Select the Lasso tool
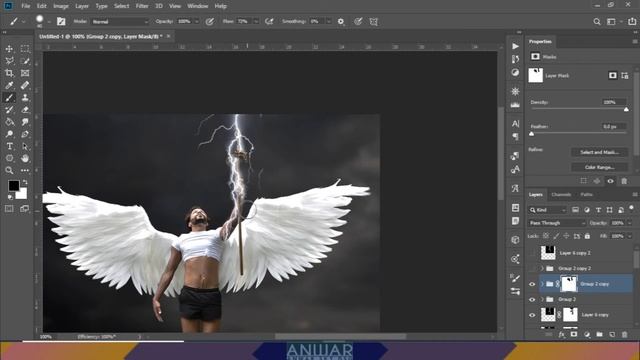 pos(9,61)
